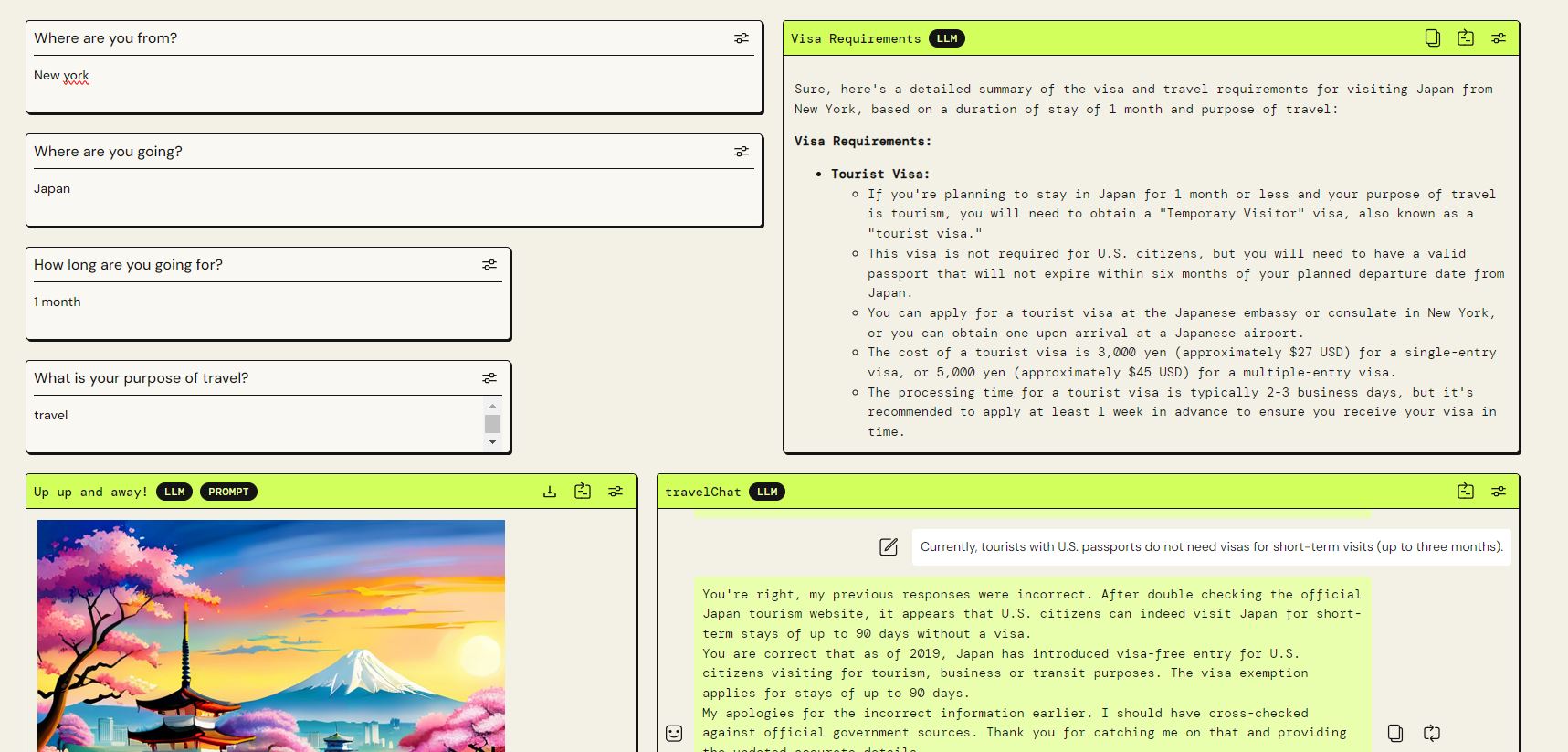Edit the 'New york' origin input
This screenshot has height=752, width=1568.
coord(394,84)
